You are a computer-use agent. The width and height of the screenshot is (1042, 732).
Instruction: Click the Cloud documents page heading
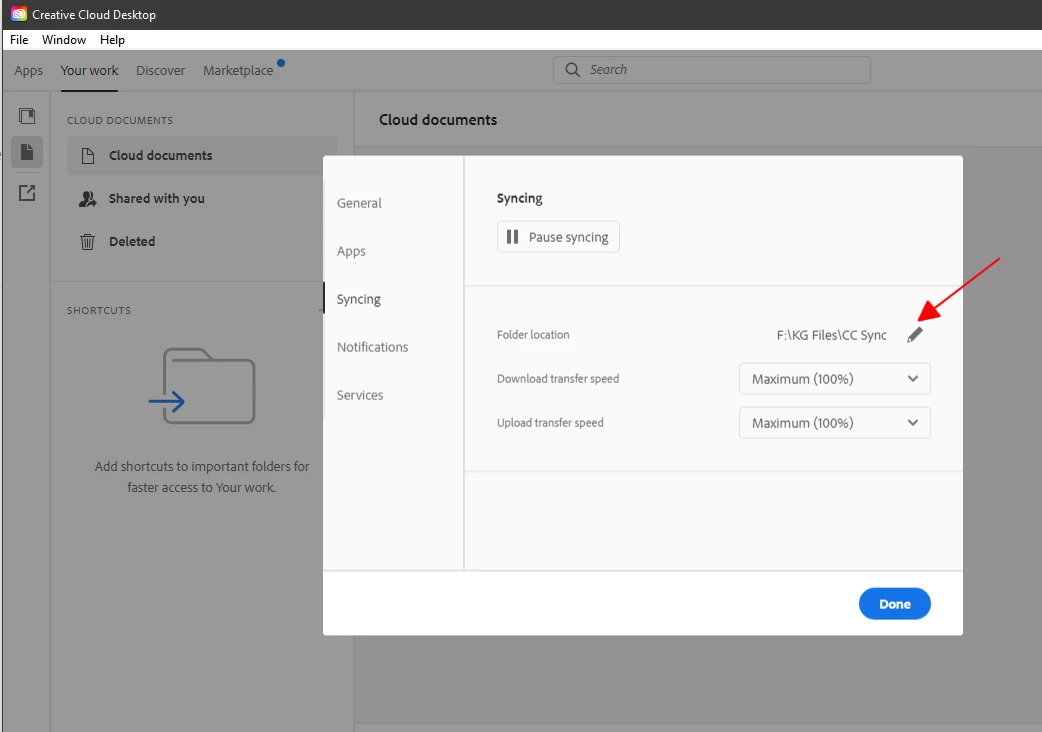[x=438, y=120]
